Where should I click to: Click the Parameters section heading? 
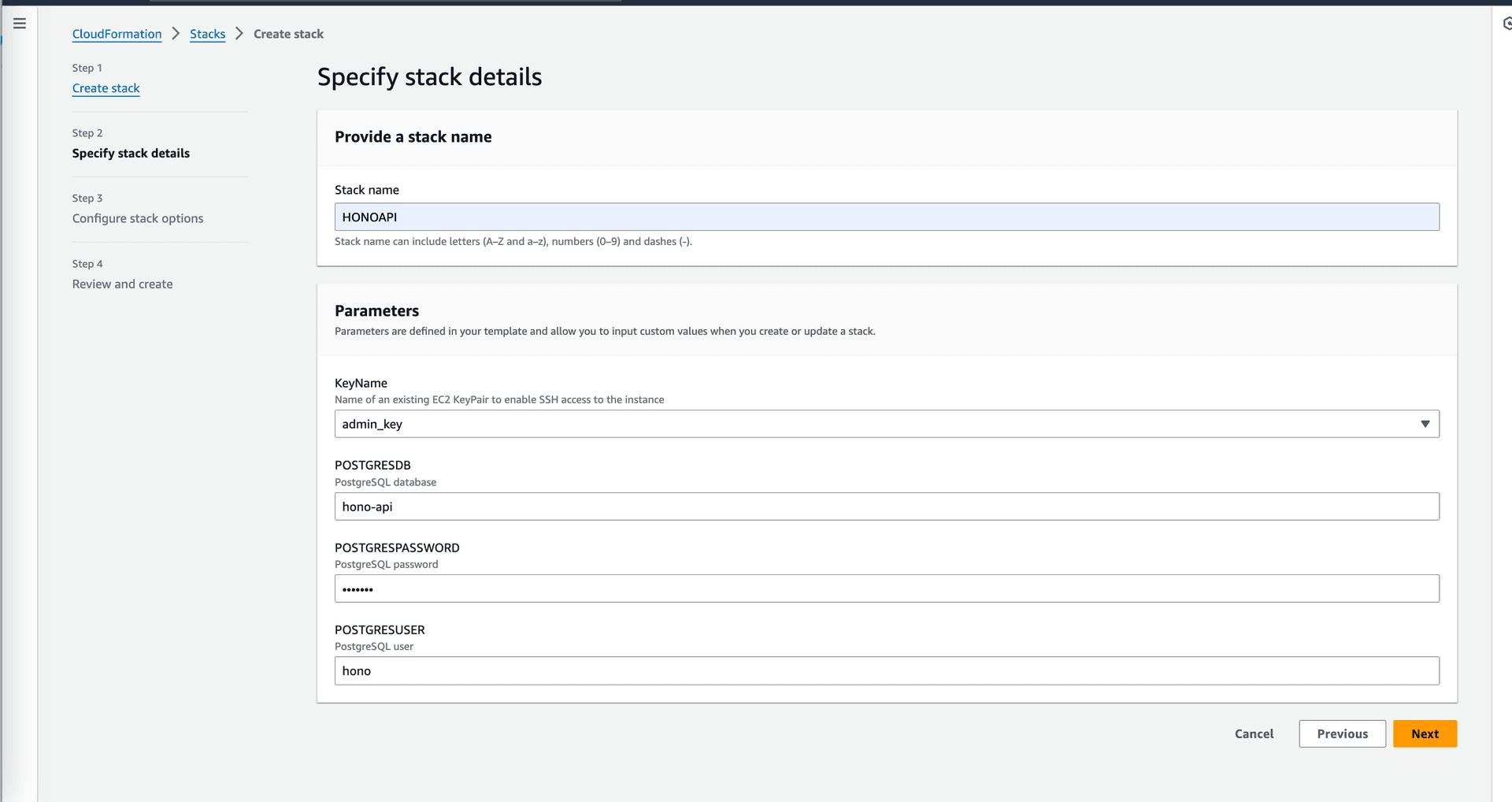tap(376, 310)
